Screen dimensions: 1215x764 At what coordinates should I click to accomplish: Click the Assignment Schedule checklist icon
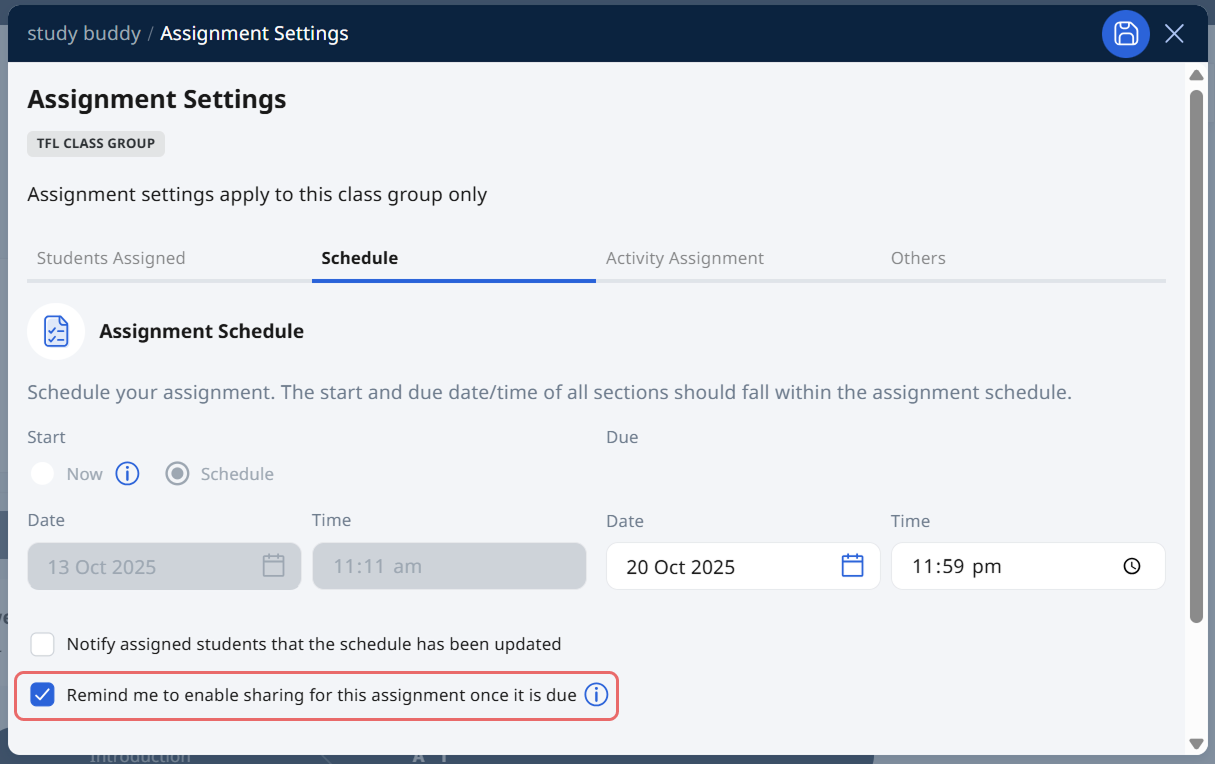coord(56,331)
